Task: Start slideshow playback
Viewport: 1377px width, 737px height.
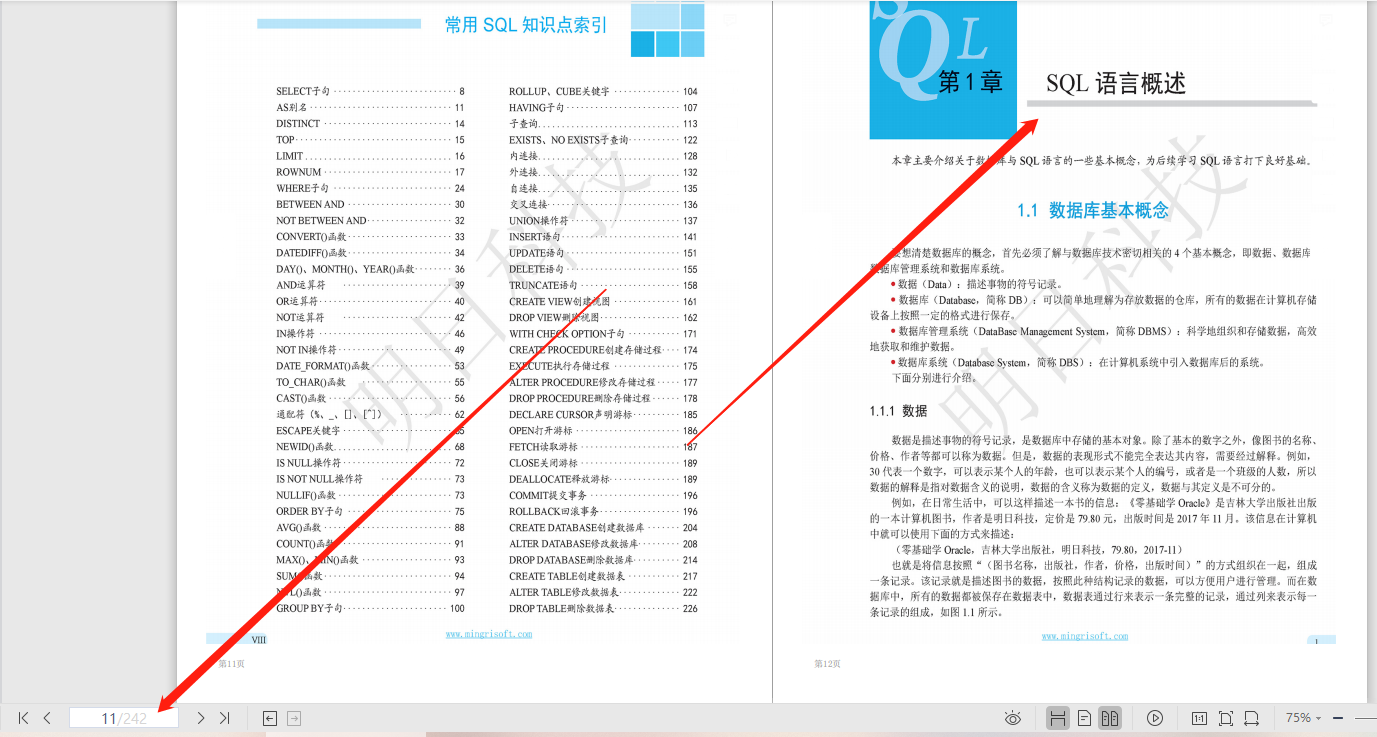Action: coord(1155,718)
